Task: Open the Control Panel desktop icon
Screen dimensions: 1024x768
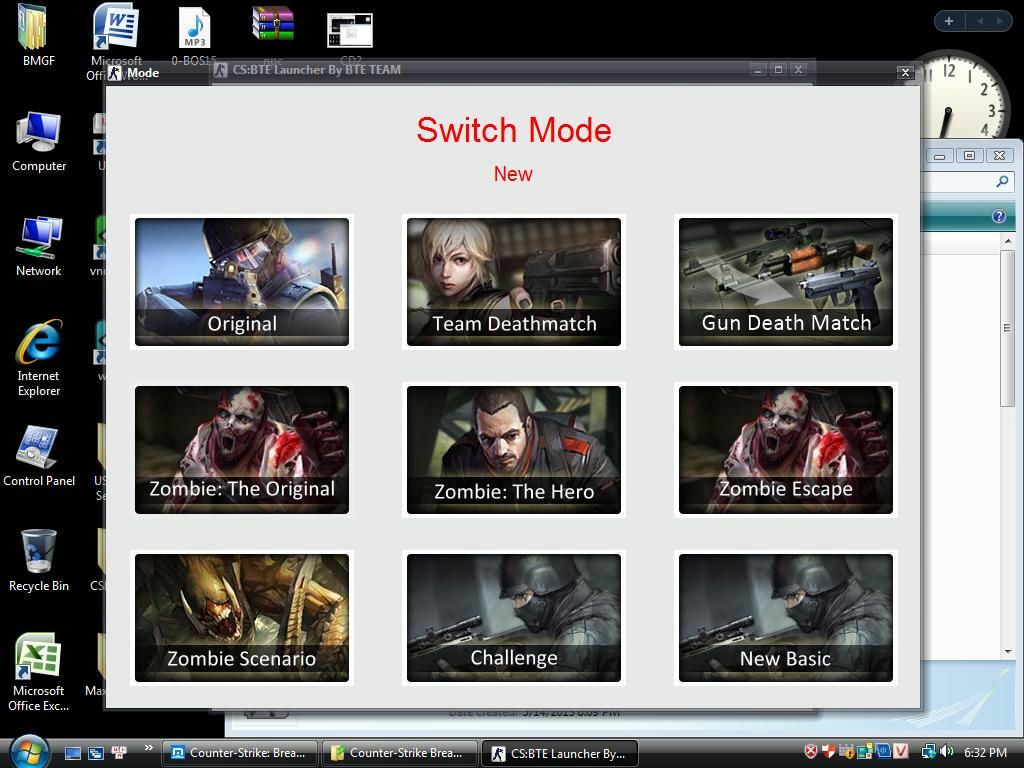Action: 39,456
